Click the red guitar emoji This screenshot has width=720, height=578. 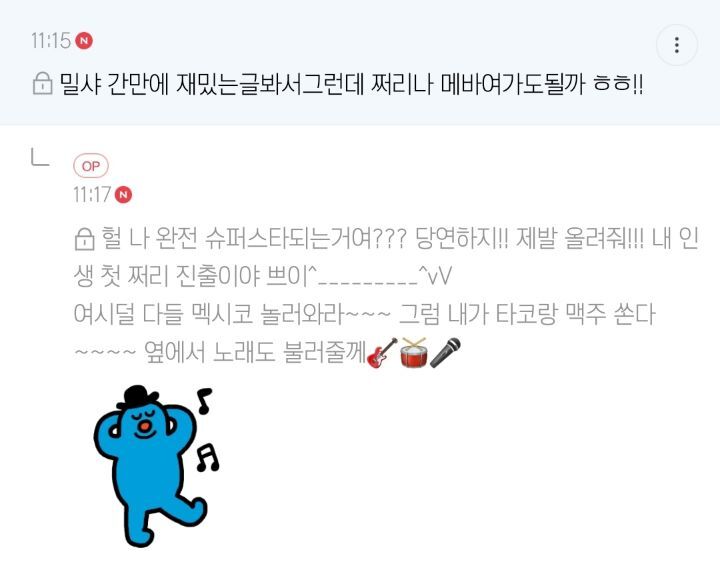382,353
